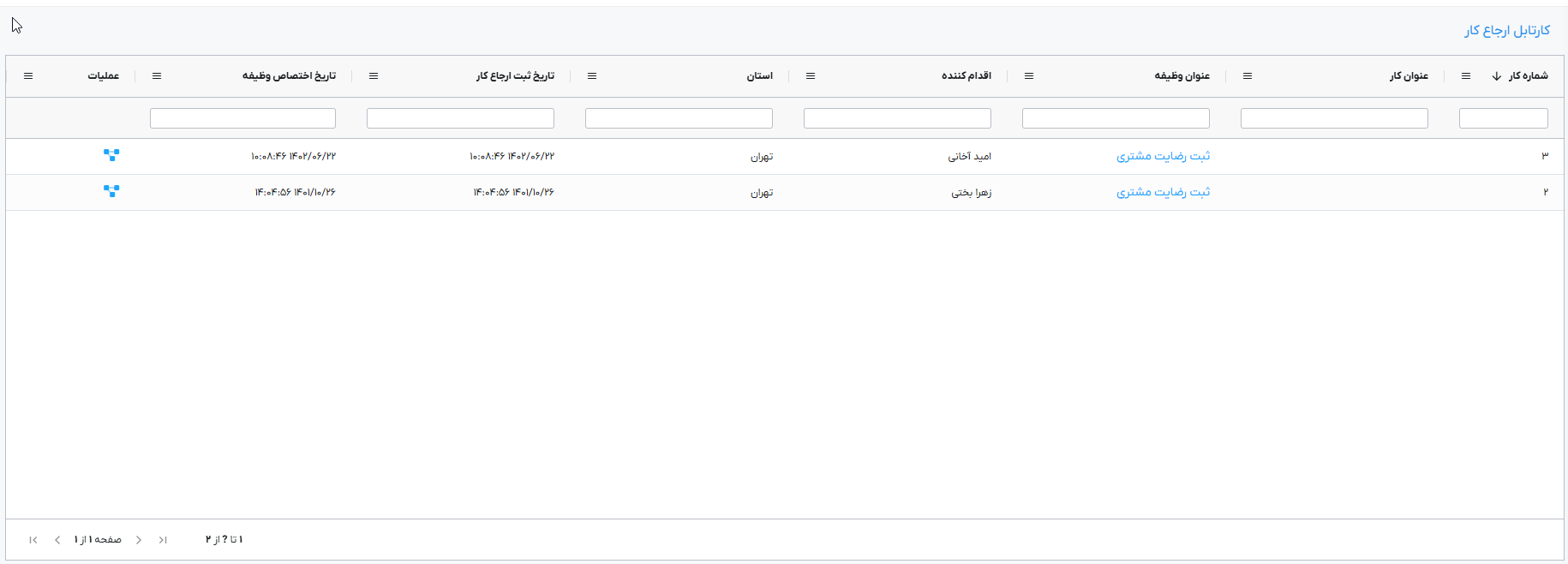This screenshot has height=564, width=1568.
Task: Open ثبت رضایت مشتری link in row ۳
Action: tap(1163, 156)
